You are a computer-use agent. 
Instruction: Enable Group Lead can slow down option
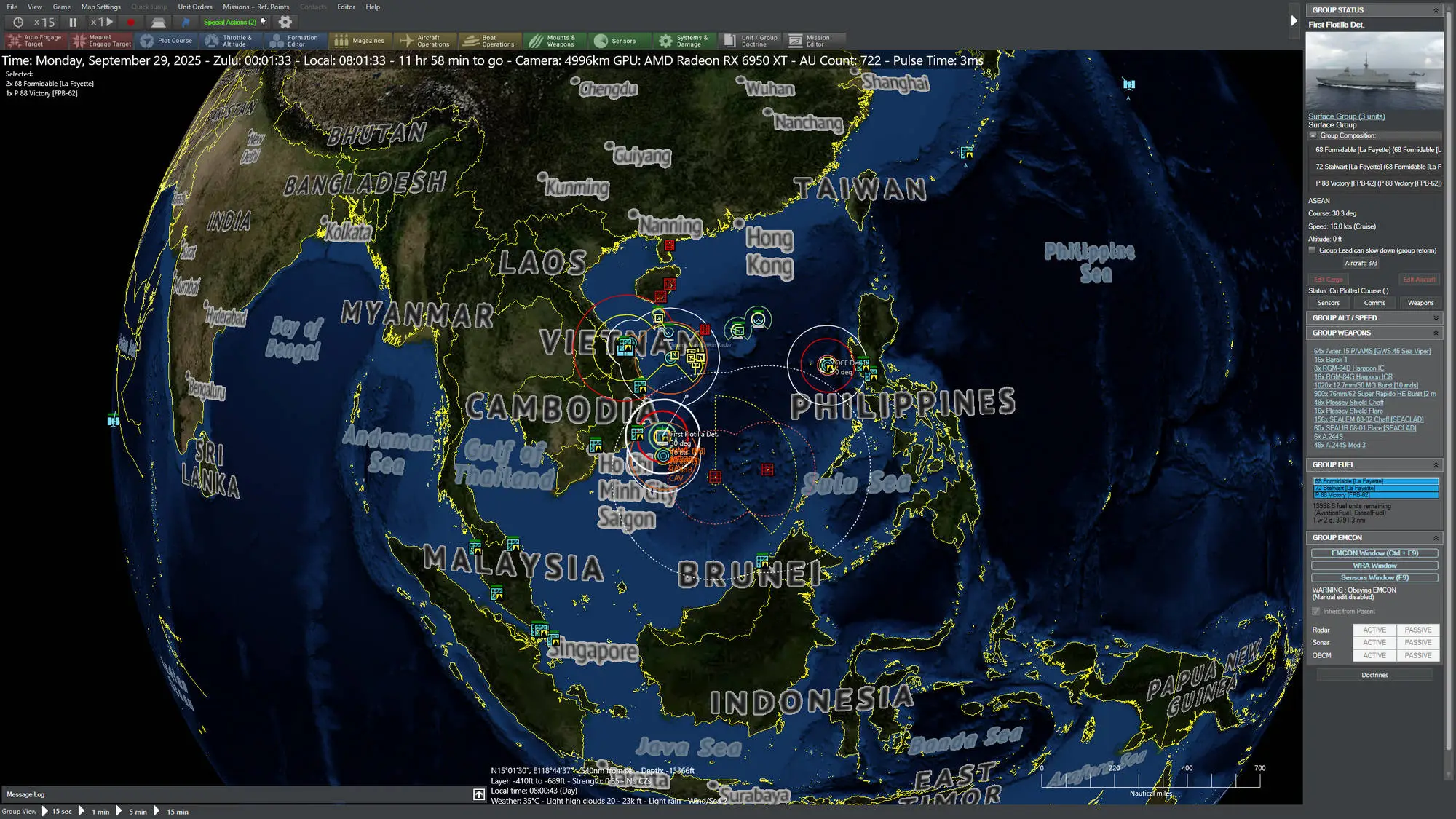coord(1314,250)
